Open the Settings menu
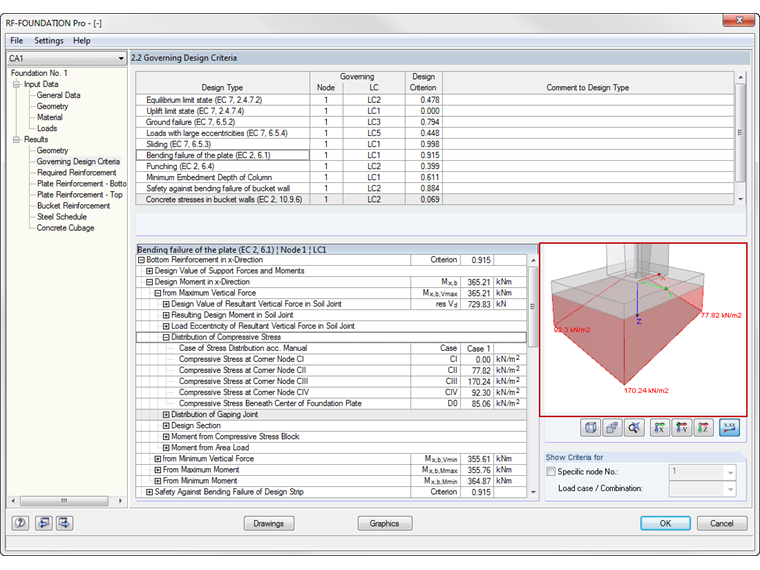 click(48, 41)
